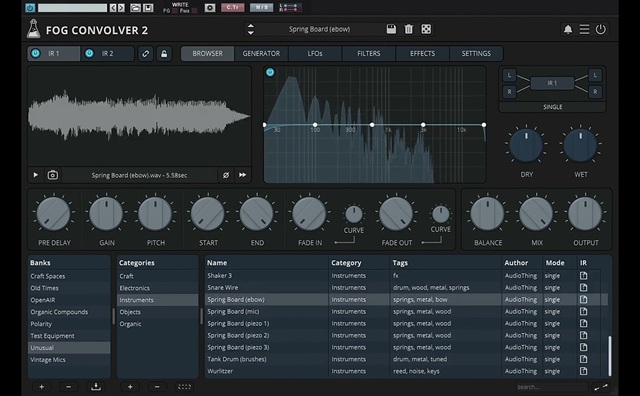Click the PRE DELAY knob
Viewport: 640px width, 396px height.
(x=53, y=214)
